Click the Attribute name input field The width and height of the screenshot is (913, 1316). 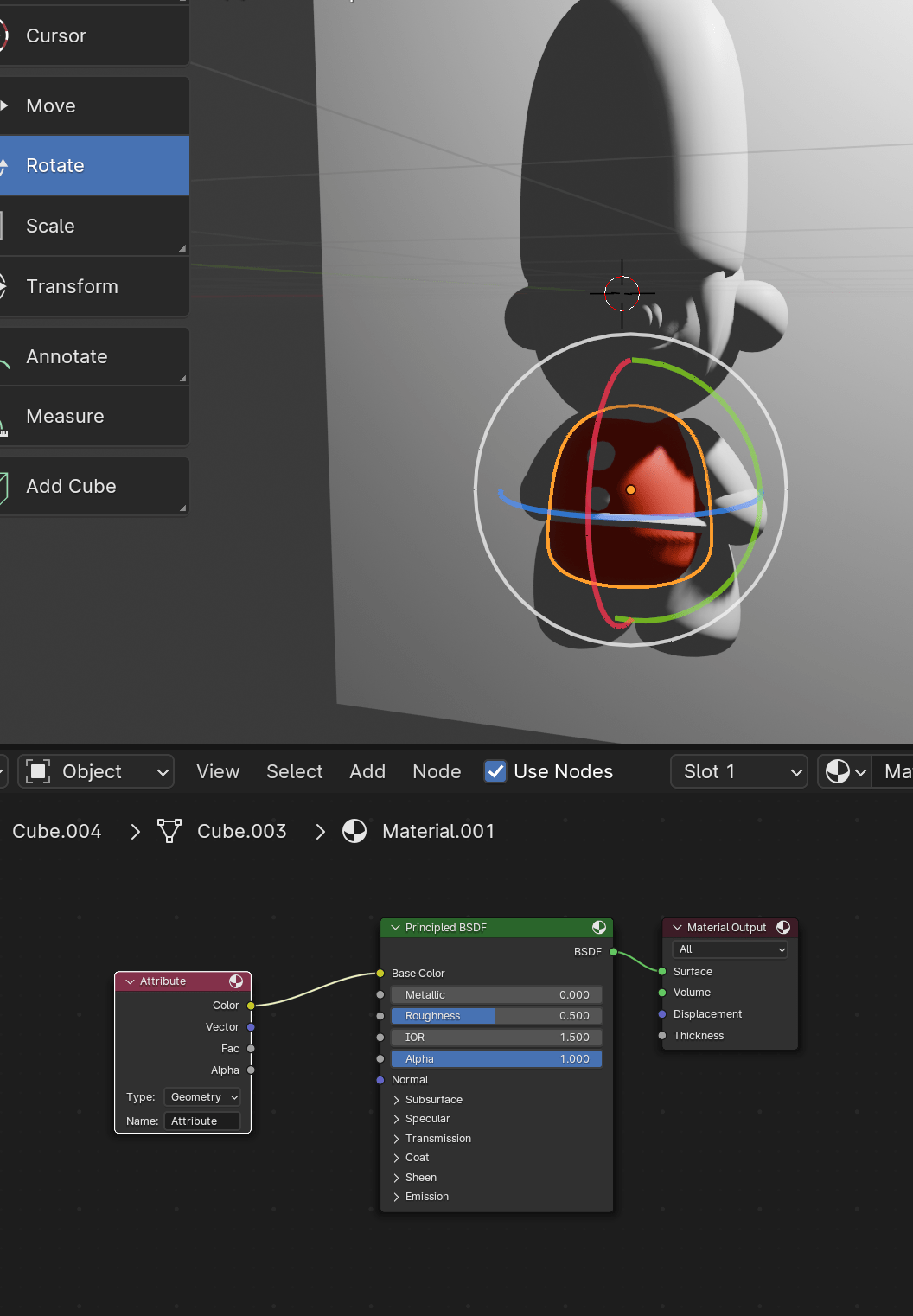tap(203, 1121)
